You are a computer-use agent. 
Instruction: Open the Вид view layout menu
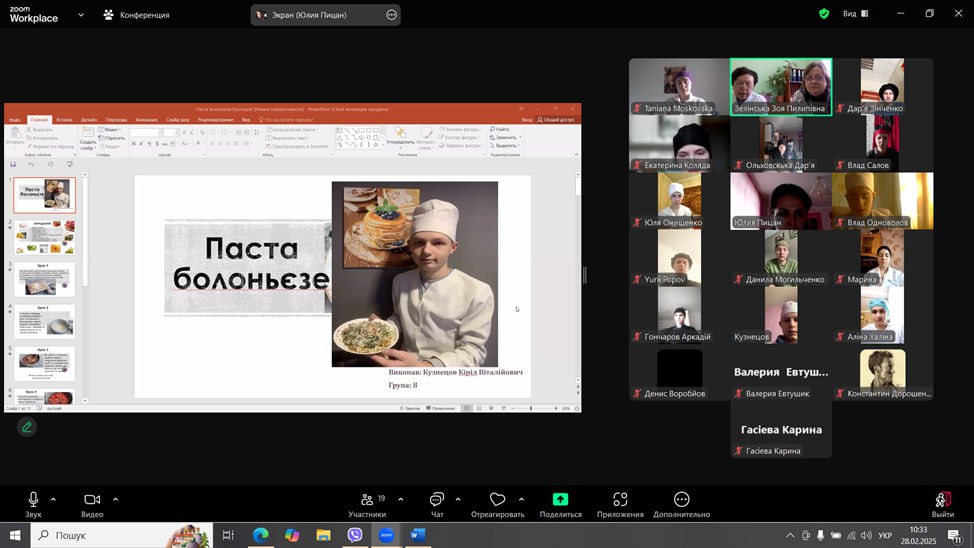(855, 14)
